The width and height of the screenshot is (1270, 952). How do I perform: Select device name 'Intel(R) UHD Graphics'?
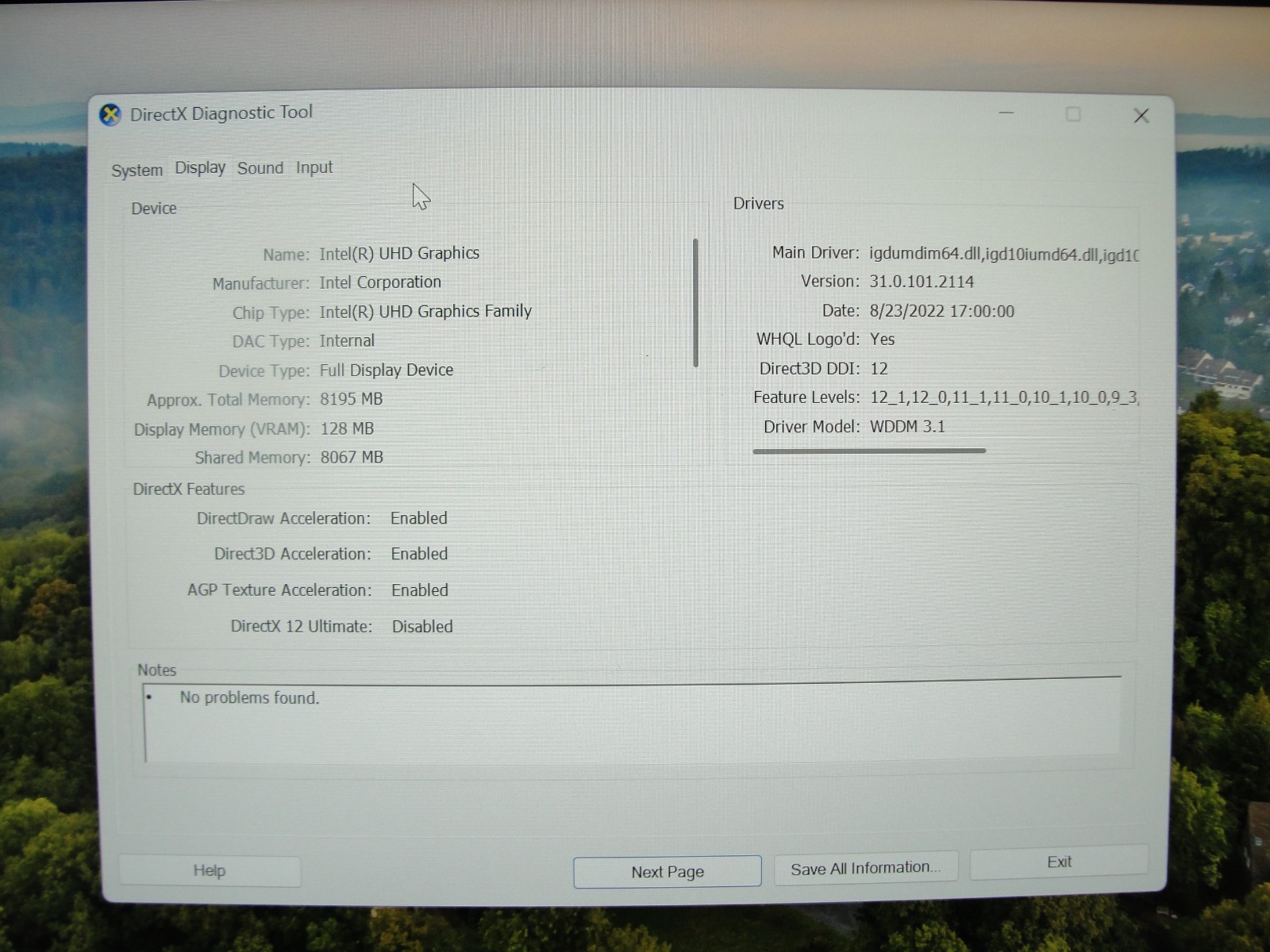point(399,253)
